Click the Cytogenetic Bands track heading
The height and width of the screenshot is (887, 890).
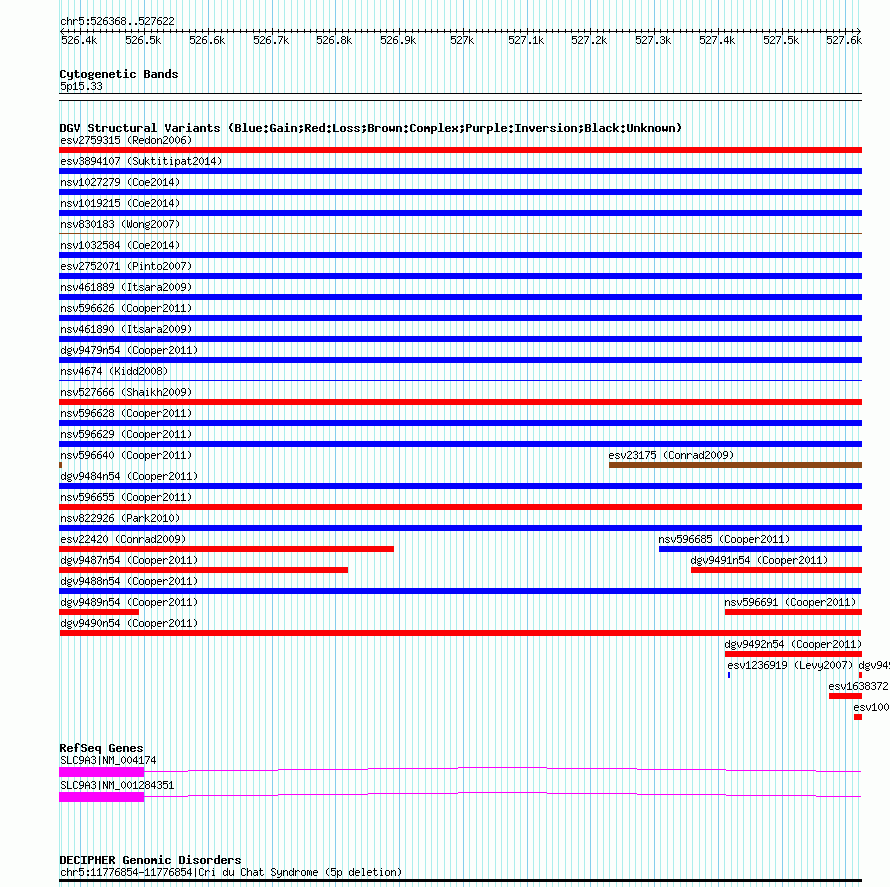119,74
